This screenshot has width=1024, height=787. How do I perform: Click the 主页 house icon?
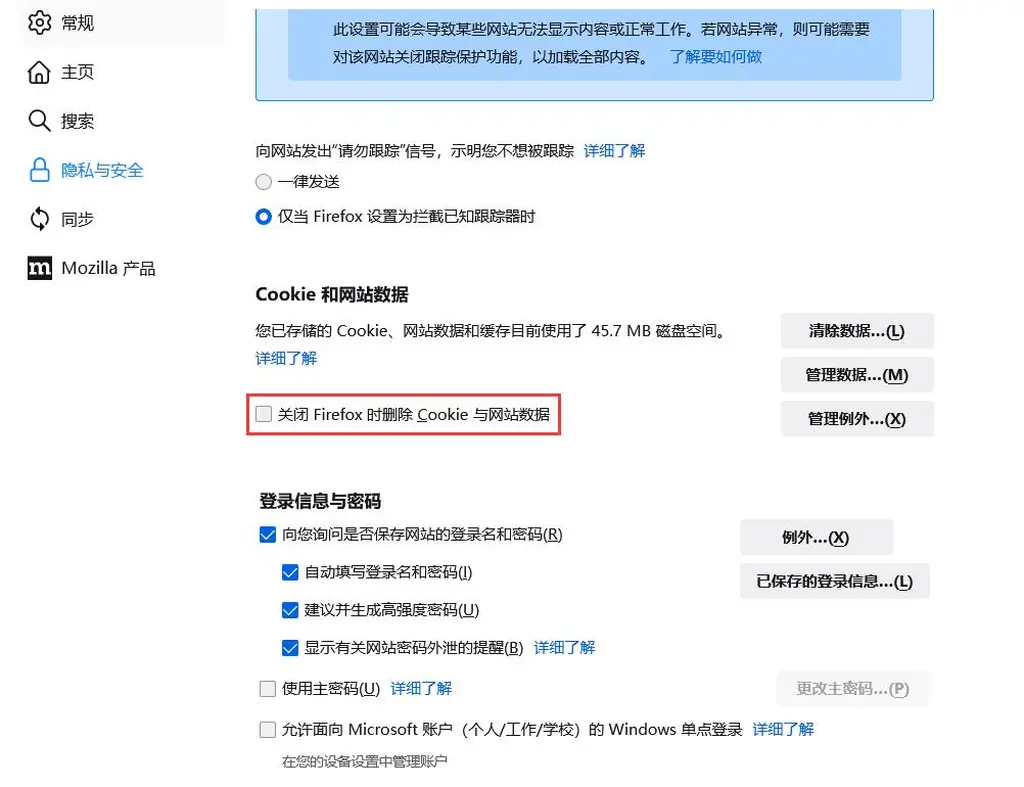tap(39, 72)
